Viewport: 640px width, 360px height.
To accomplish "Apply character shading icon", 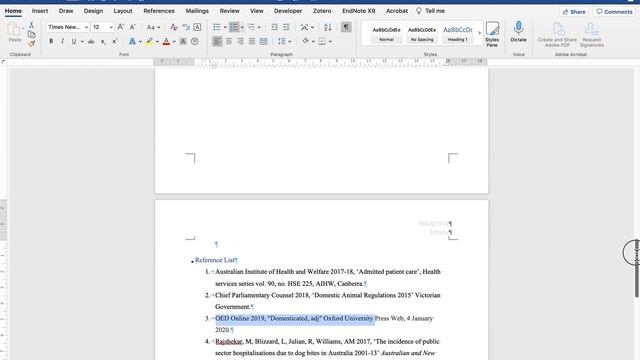I will (183, 41).
